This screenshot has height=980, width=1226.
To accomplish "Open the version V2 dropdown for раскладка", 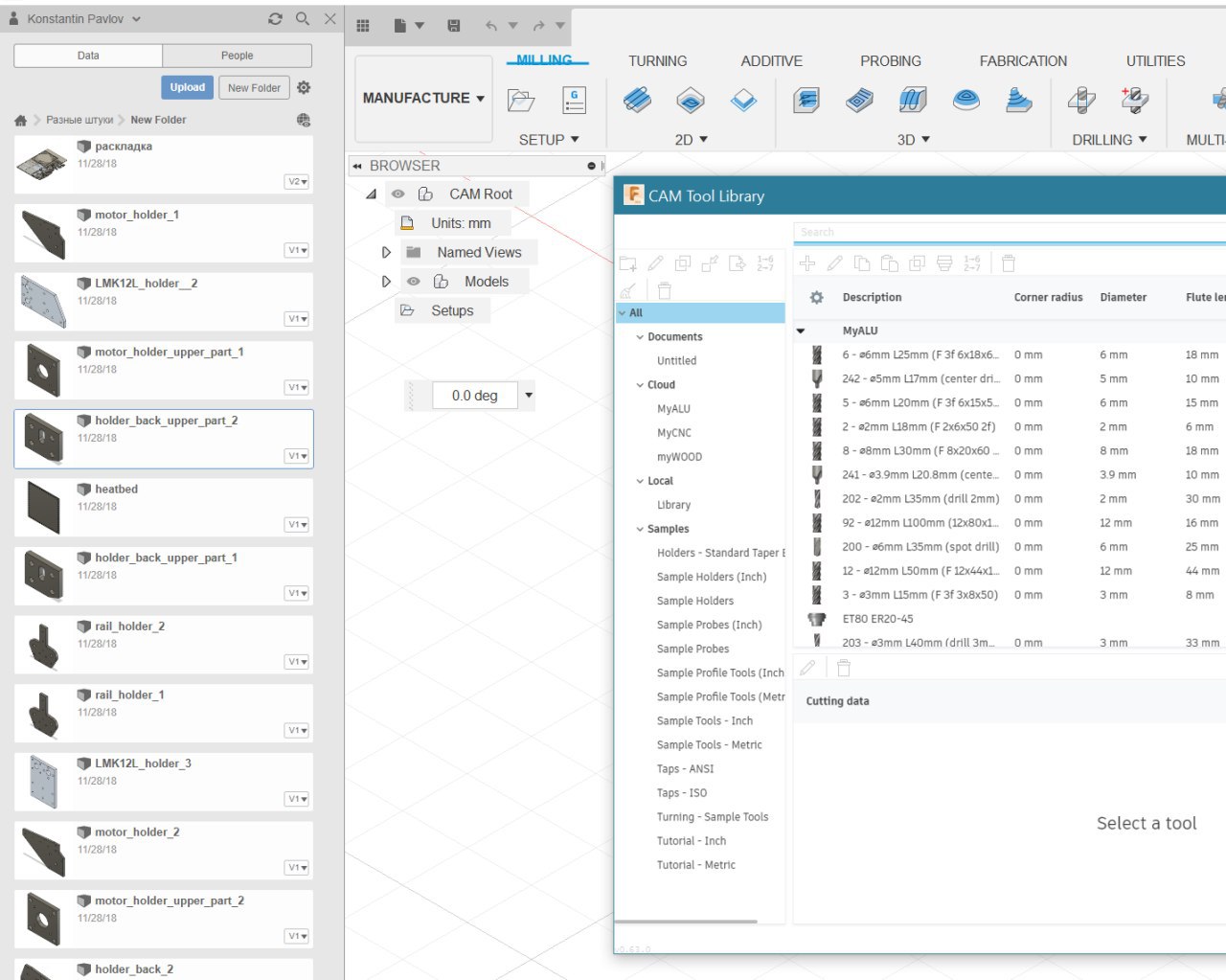I will 297,182.
